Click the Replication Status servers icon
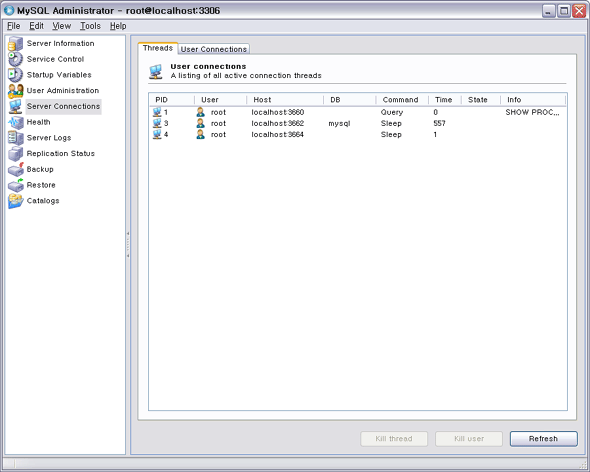Screen dimensions: 590x472 click(x=15, y=154)
